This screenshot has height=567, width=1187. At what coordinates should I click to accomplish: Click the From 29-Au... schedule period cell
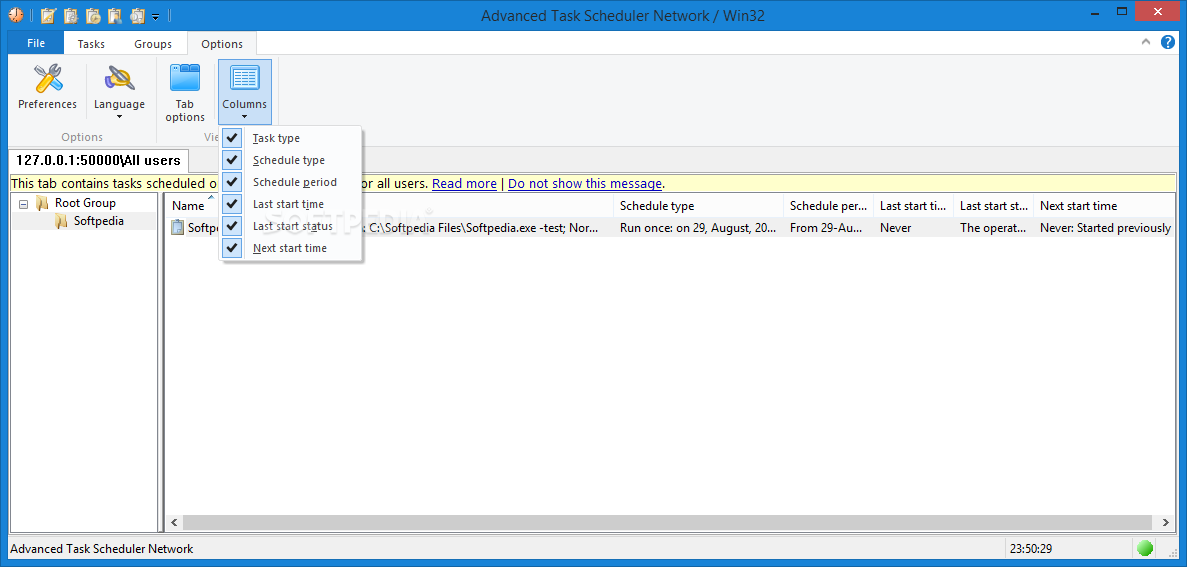[828, 227]
